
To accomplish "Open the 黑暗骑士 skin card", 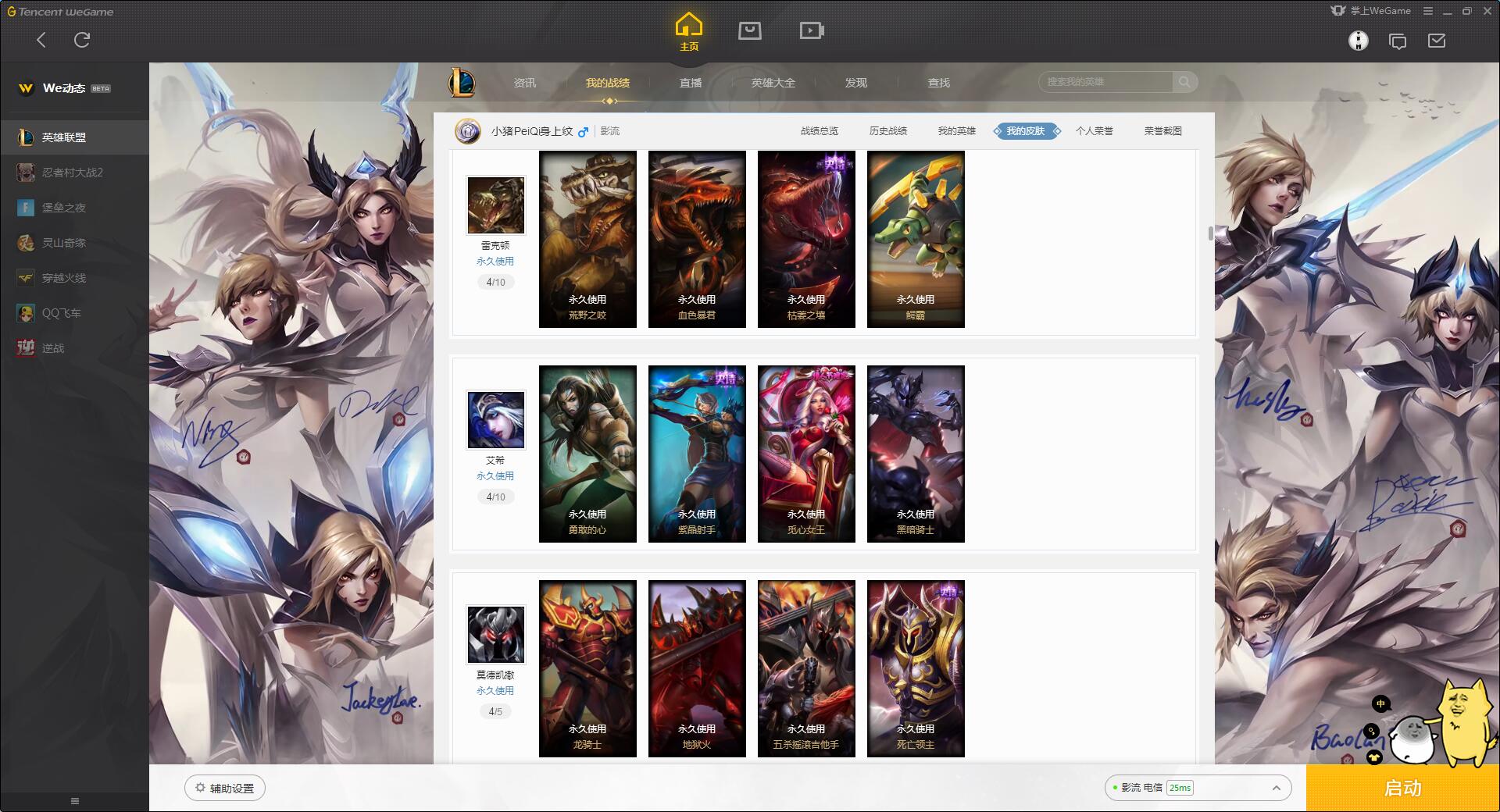I will point(916,454).
